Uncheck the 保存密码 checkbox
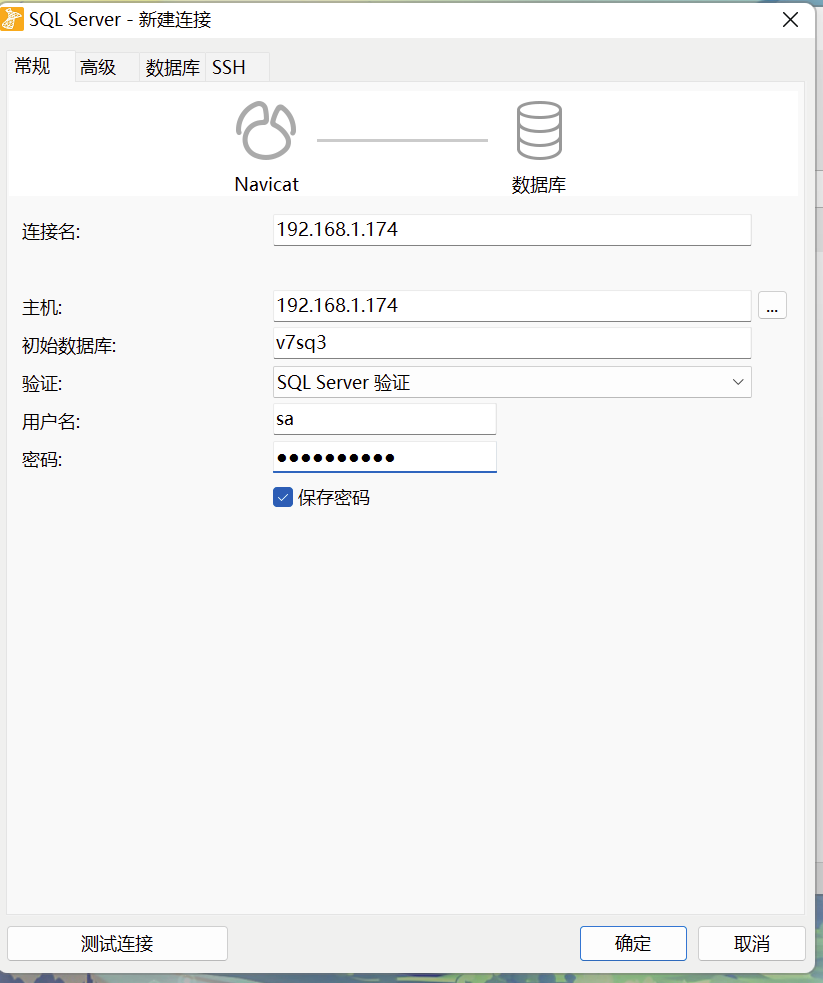This screenshot has width=823, height=983. 283,497
